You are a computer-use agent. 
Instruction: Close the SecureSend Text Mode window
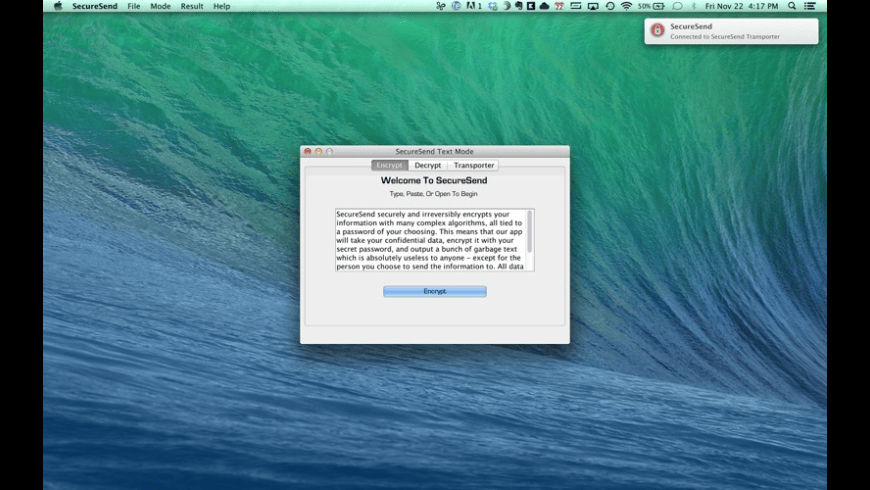pos(307,151)
